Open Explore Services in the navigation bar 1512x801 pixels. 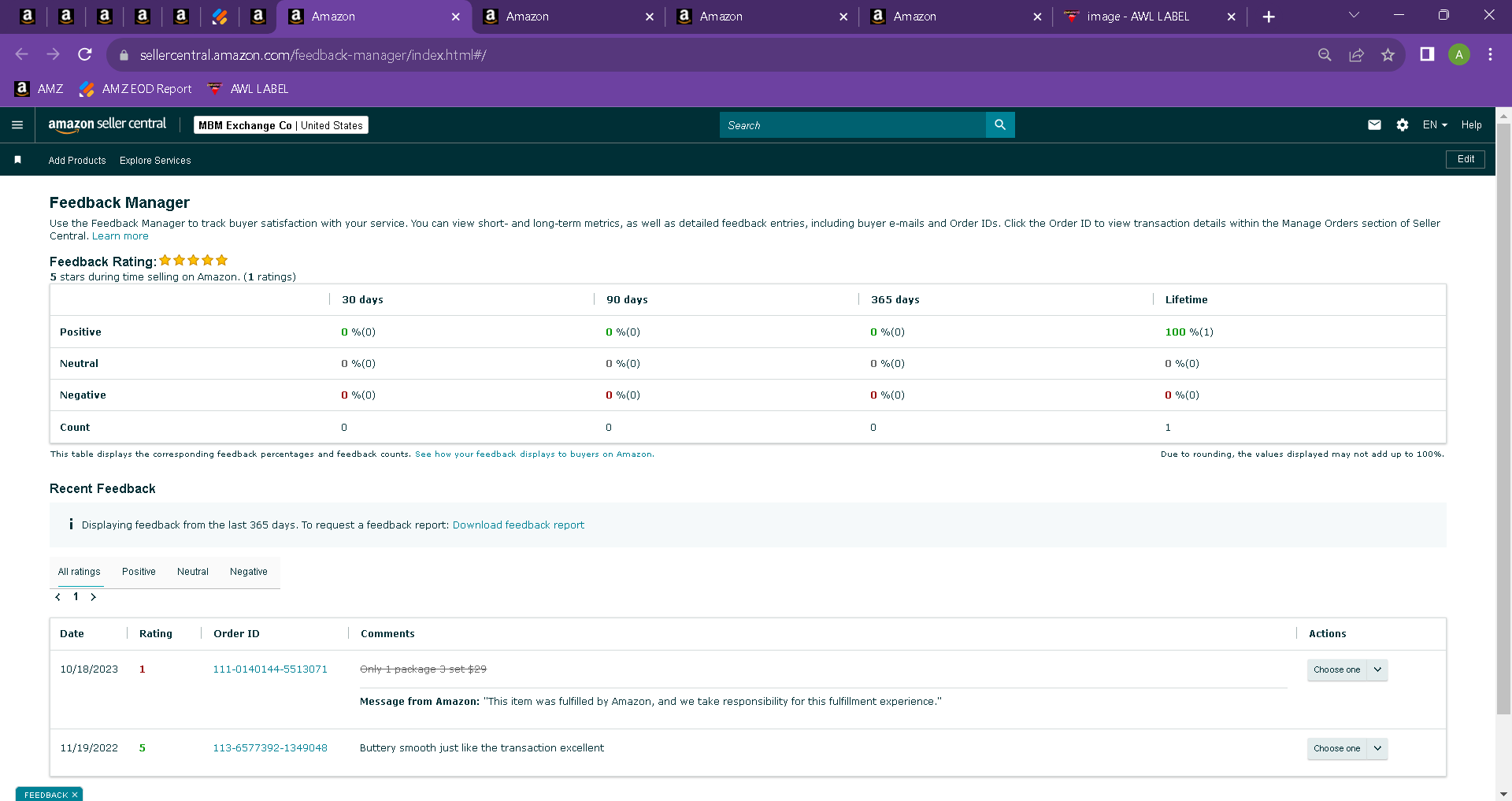(x=155, y=161)
